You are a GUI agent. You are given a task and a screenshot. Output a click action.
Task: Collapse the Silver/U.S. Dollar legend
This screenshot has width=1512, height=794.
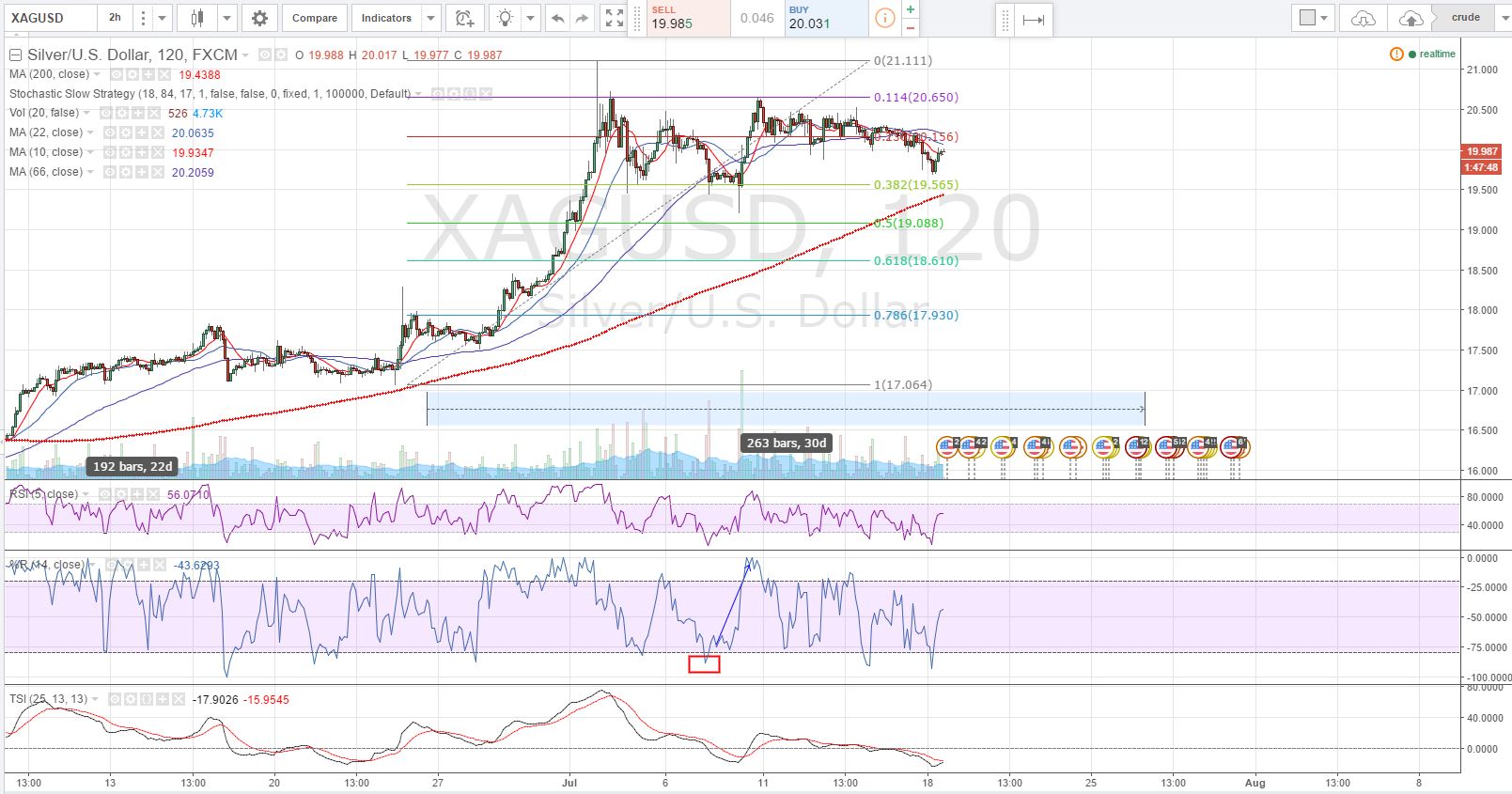click(x=15, y=54)
